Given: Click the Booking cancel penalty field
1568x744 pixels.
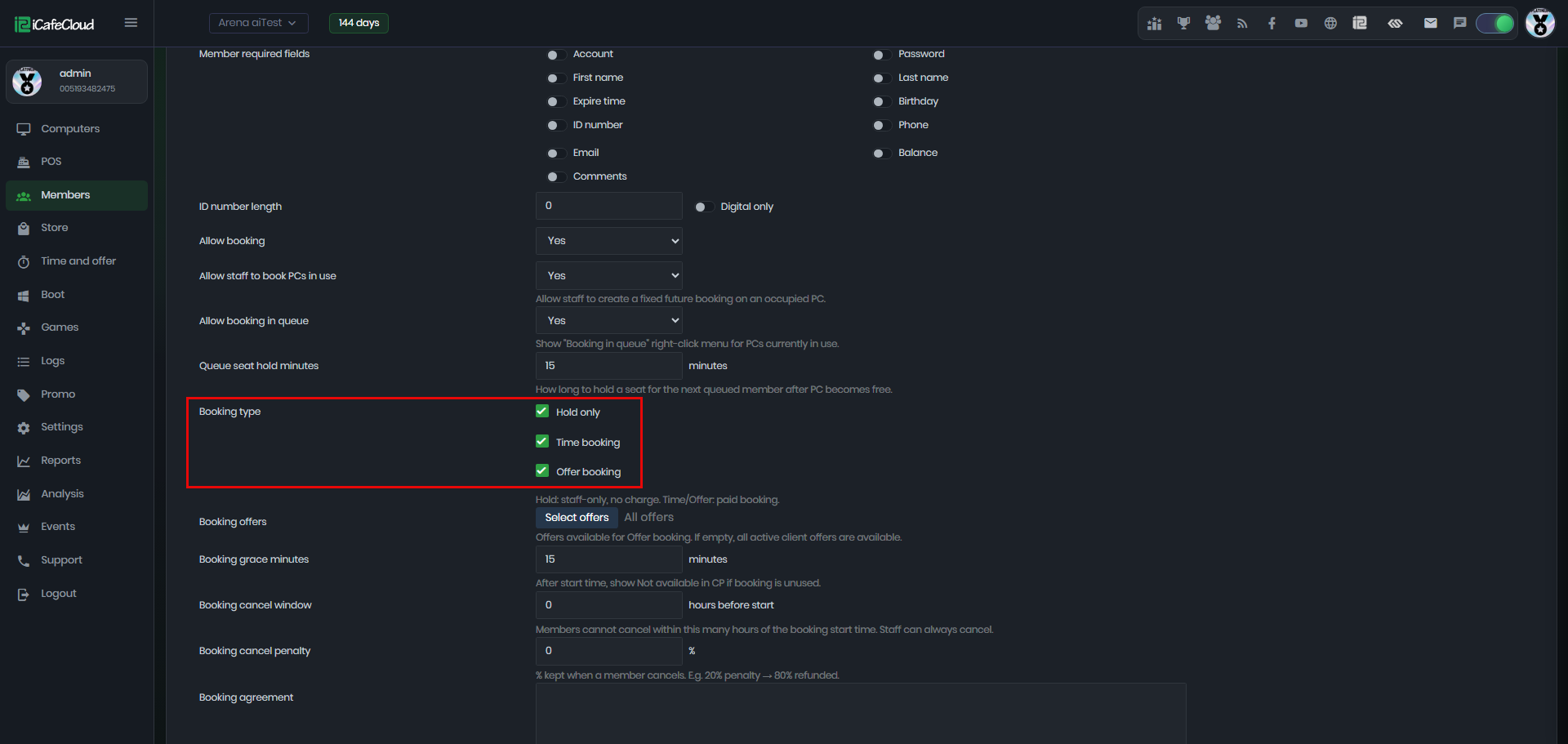Looking at the screenshot, I should click(x=609, y=651).
